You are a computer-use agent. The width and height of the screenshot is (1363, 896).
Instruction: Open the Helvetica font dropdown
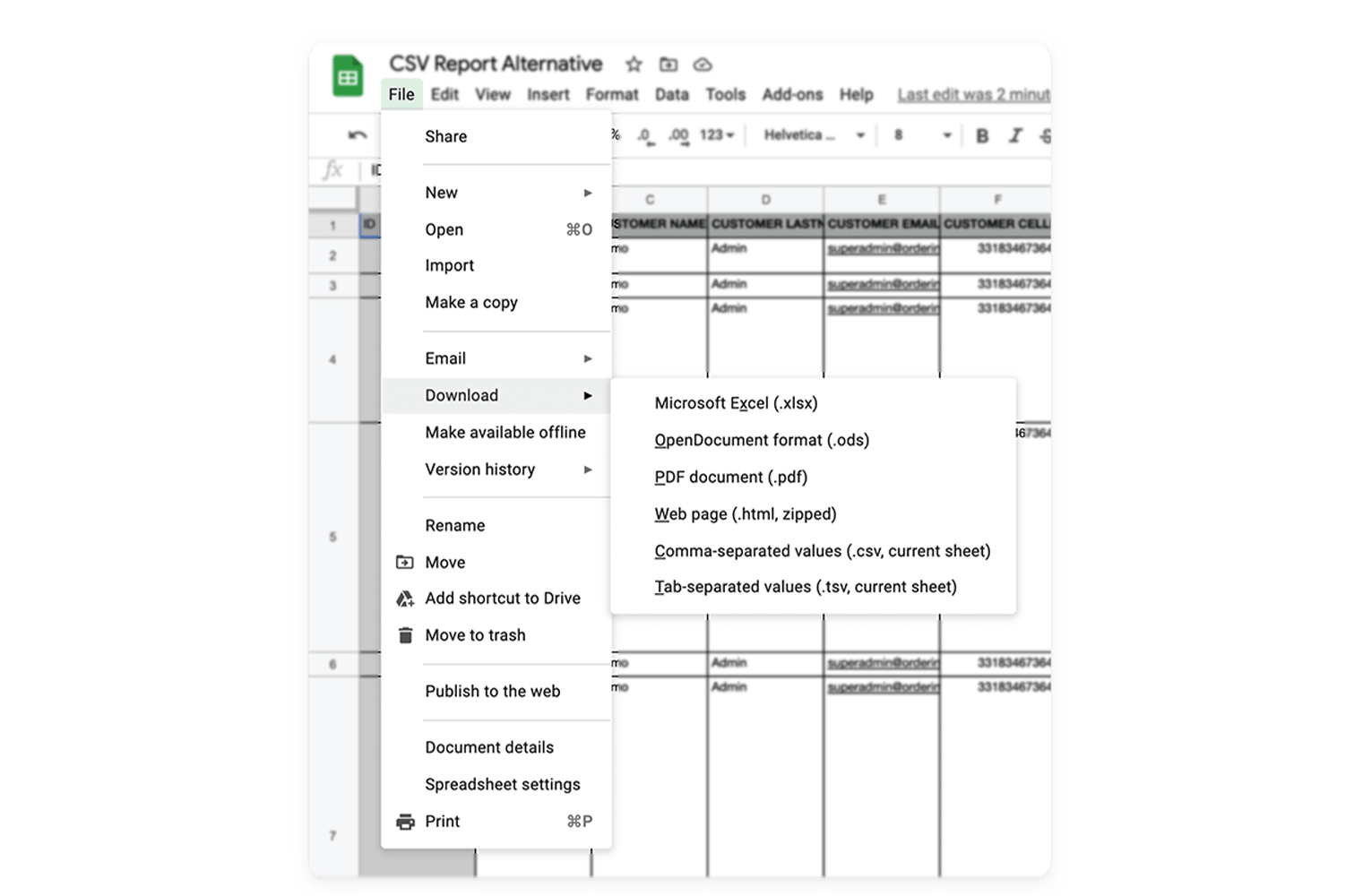click(x=814, y=135)
